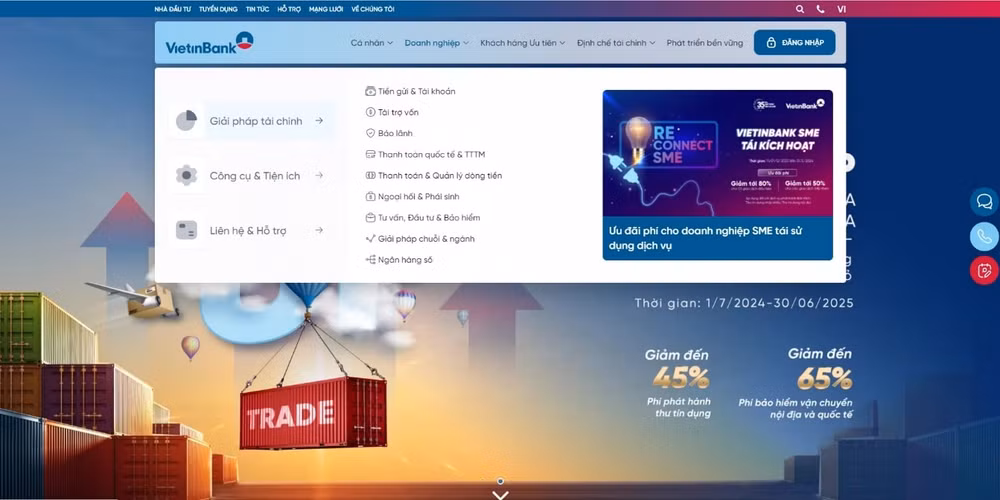Click the Tài trợ vốn coin icon
1000x500 pixels.
pyautogui.click(x=370, y=112)
